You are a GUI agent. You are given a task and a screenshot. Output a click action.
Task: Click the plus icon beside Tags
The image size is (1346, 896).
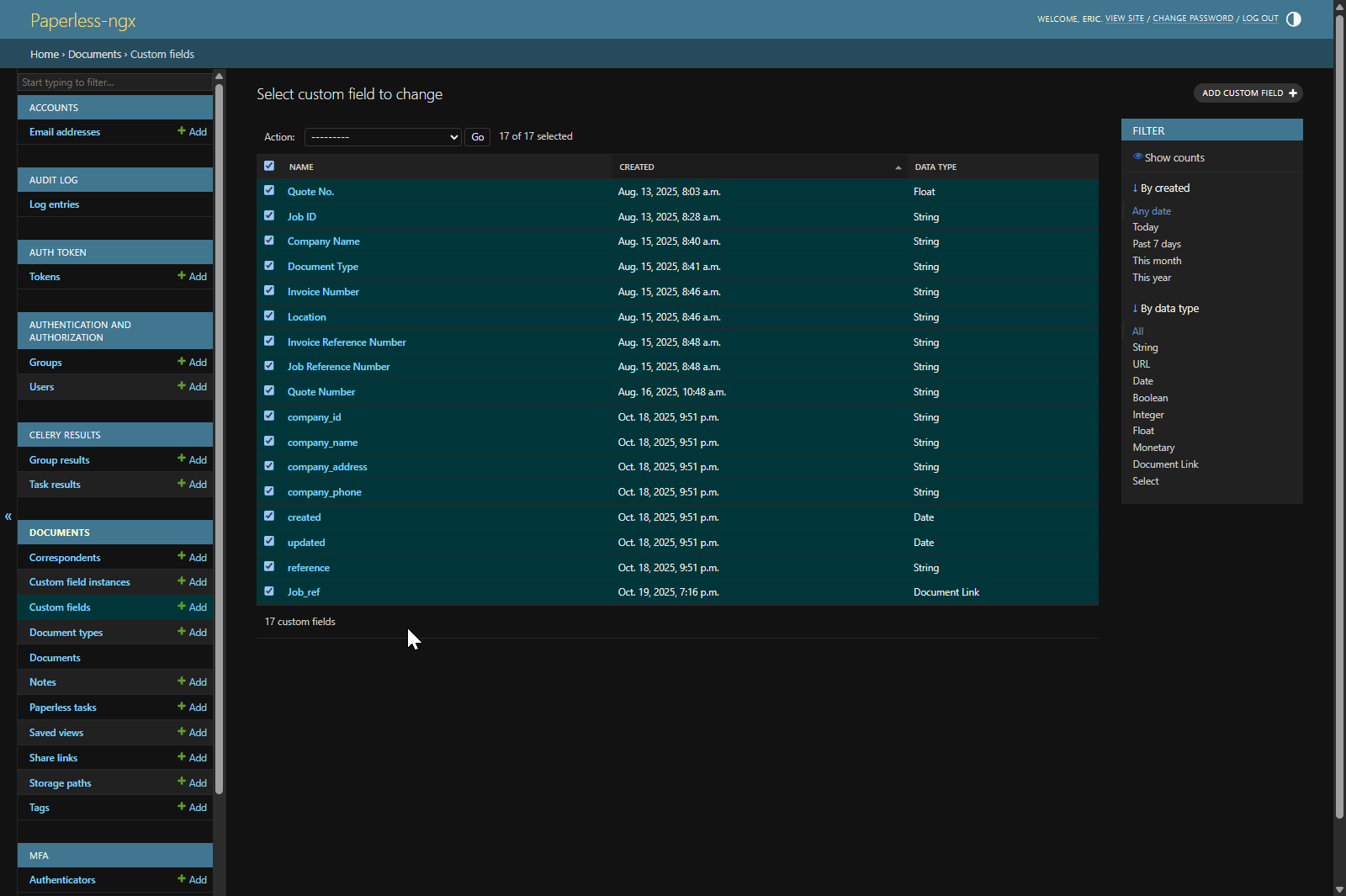(x=182, y=807)
